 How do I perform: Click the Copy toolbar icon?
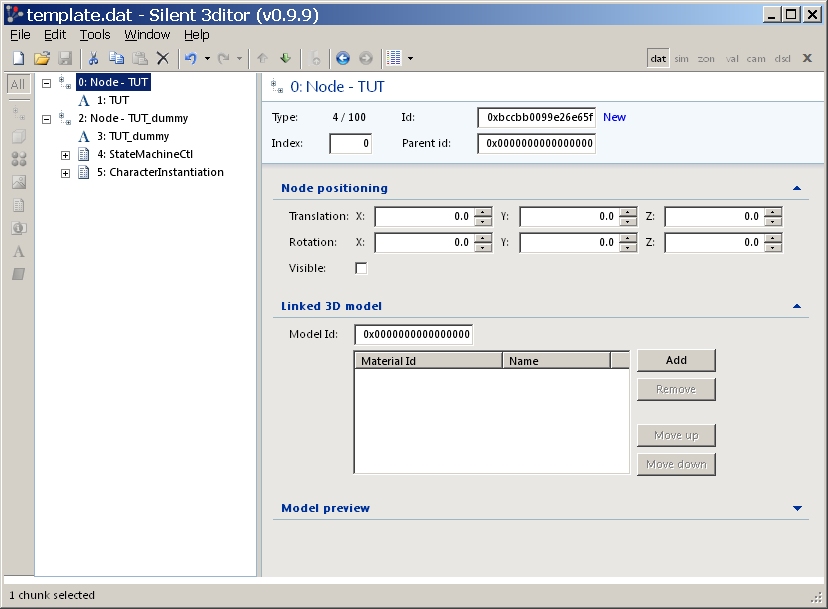[116, 58]
